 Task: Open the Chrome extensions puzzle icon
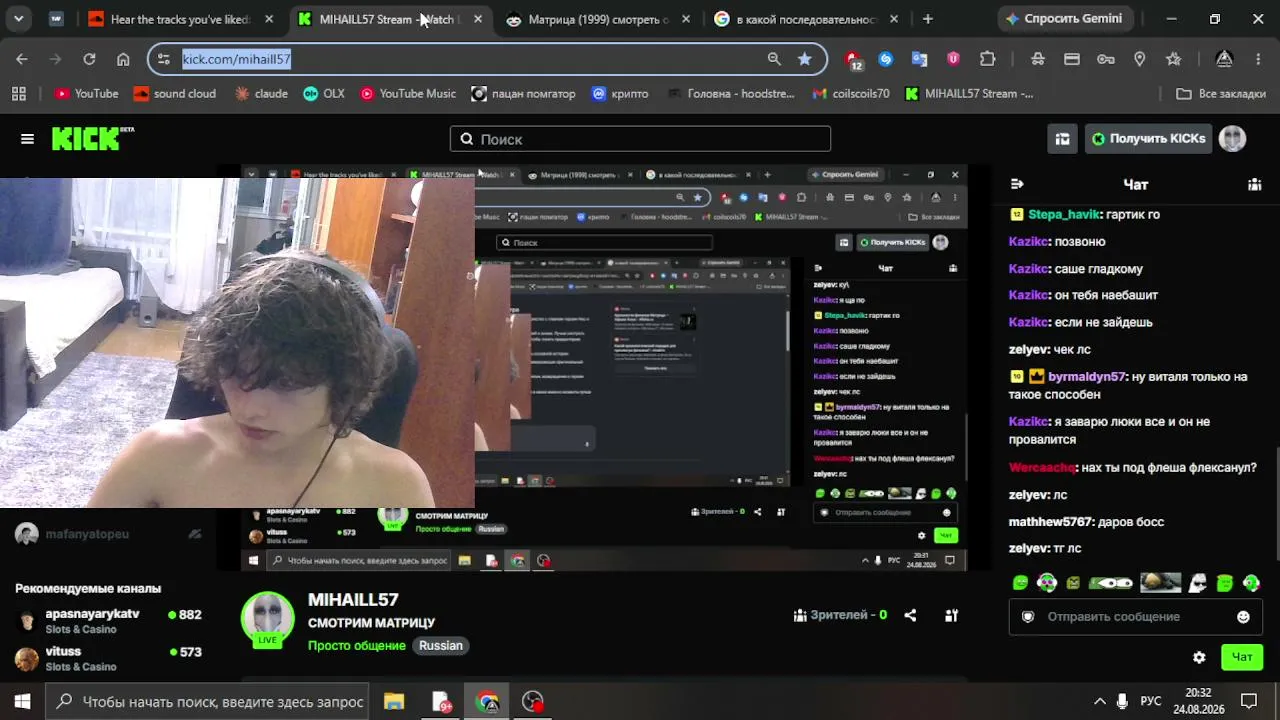[987, 59]
